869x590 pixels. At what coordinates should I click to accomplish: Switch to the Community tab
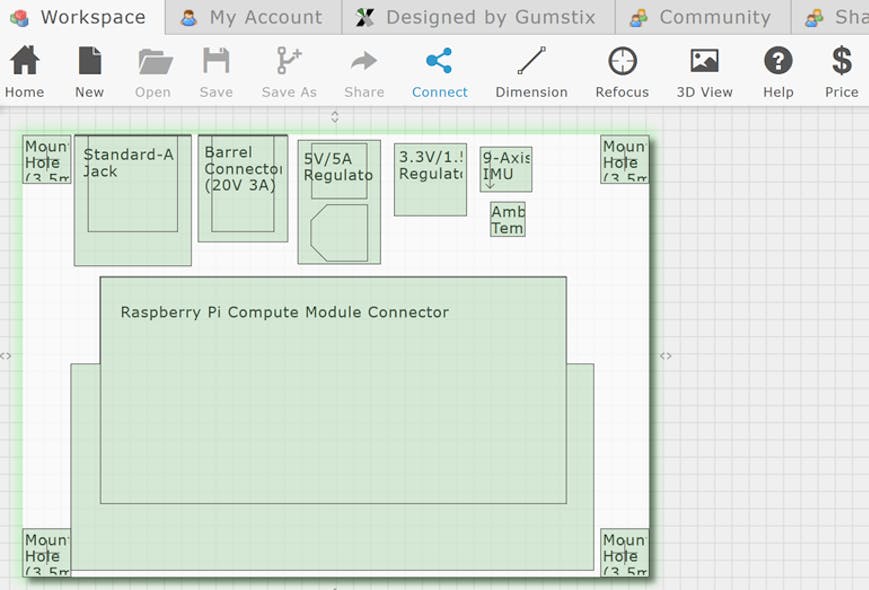pos(703,17)
